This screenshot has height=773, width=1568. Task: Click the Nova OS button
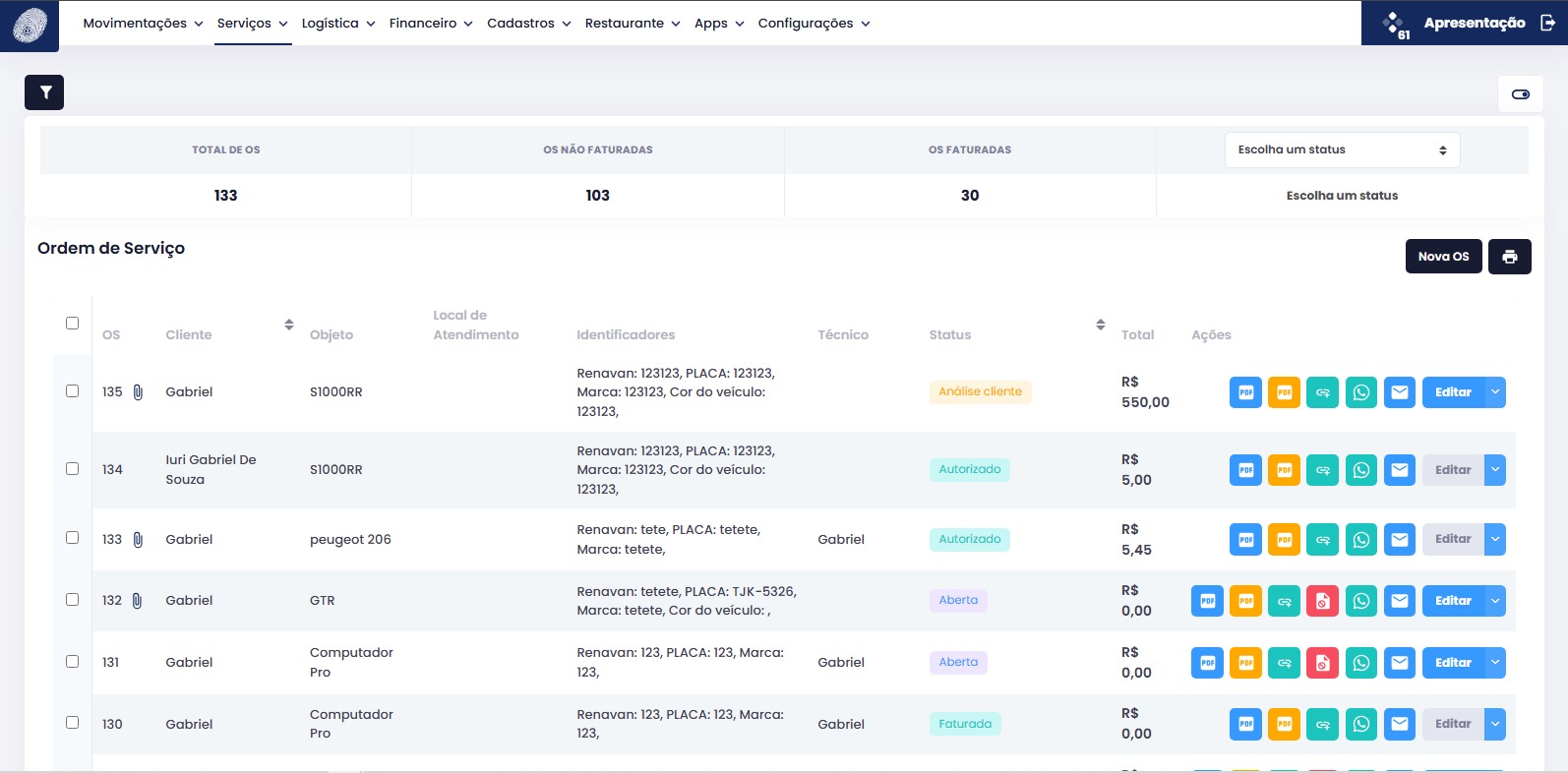click(x=1443, y=257)
